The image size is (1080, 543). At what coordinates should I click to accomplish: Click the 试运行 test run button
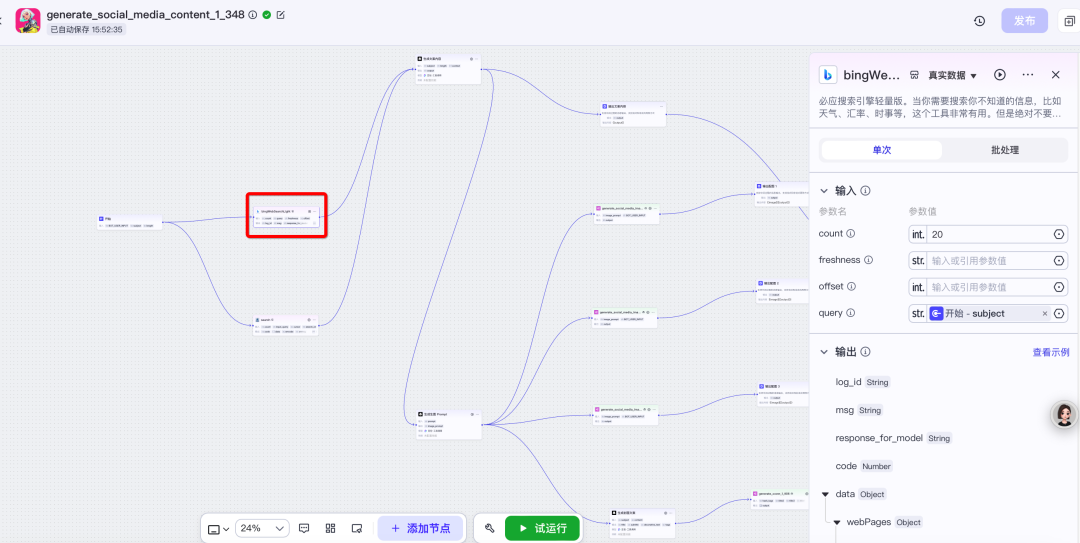point(542,528)
